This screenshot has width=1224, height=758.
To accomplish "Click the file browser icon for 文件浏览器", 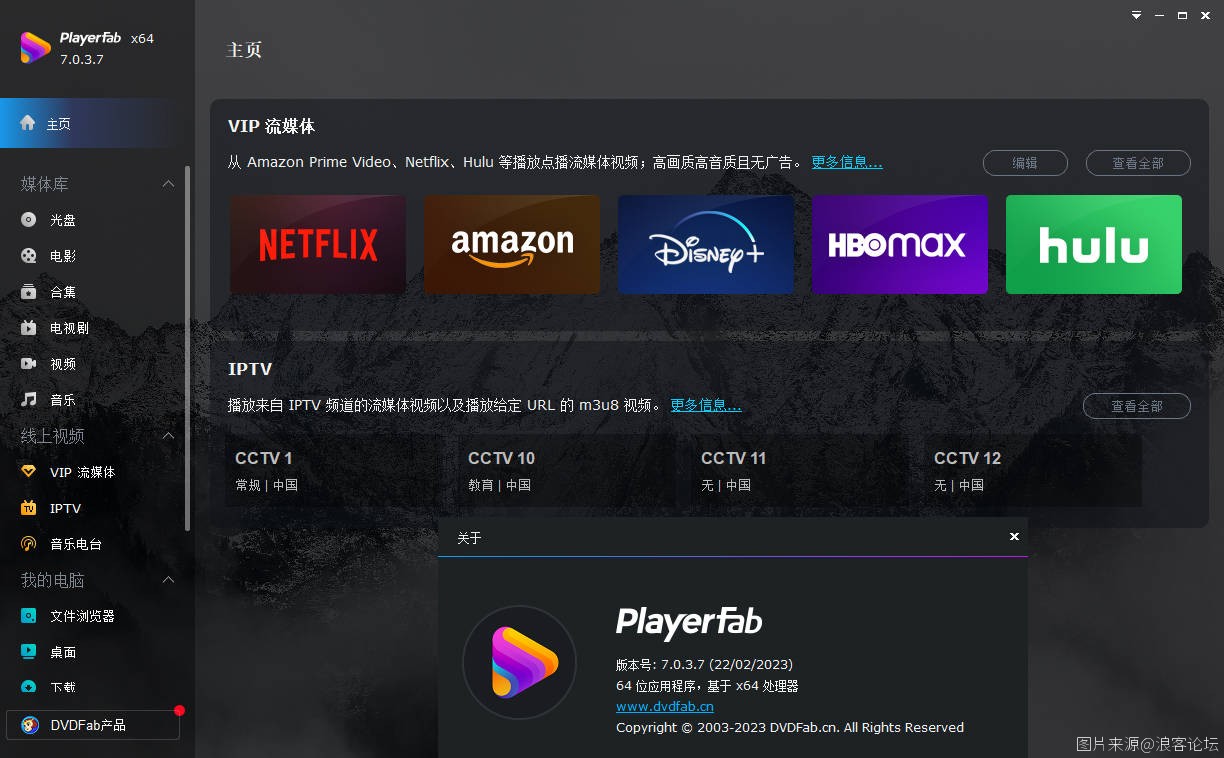I will (x=29, y=616).
